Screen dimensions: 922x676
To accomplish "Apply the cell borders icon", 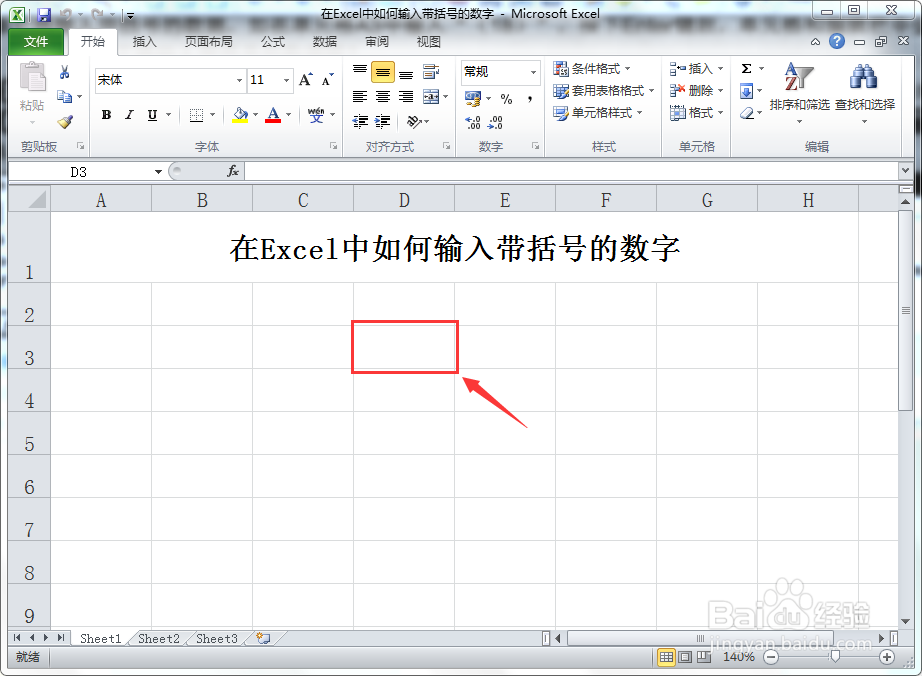I will 196,115.
